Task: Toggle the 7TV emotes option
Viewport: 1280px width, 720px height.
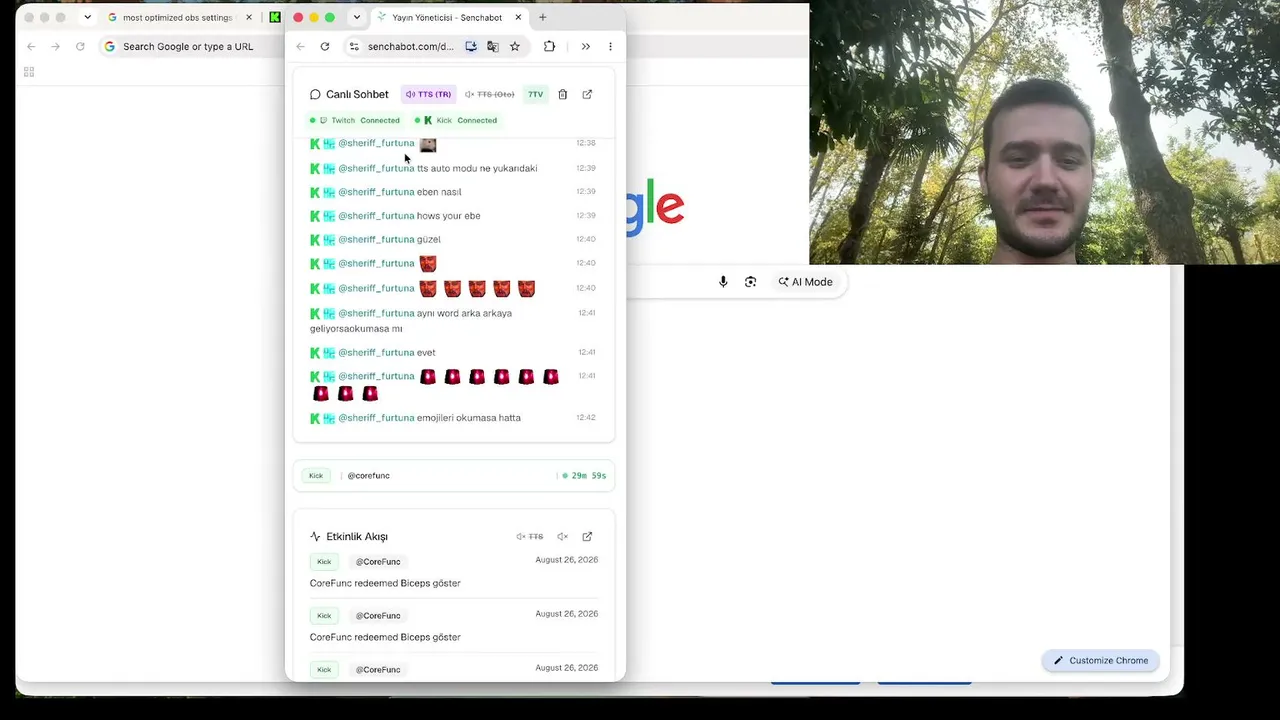Action: [x=535, y=94]
